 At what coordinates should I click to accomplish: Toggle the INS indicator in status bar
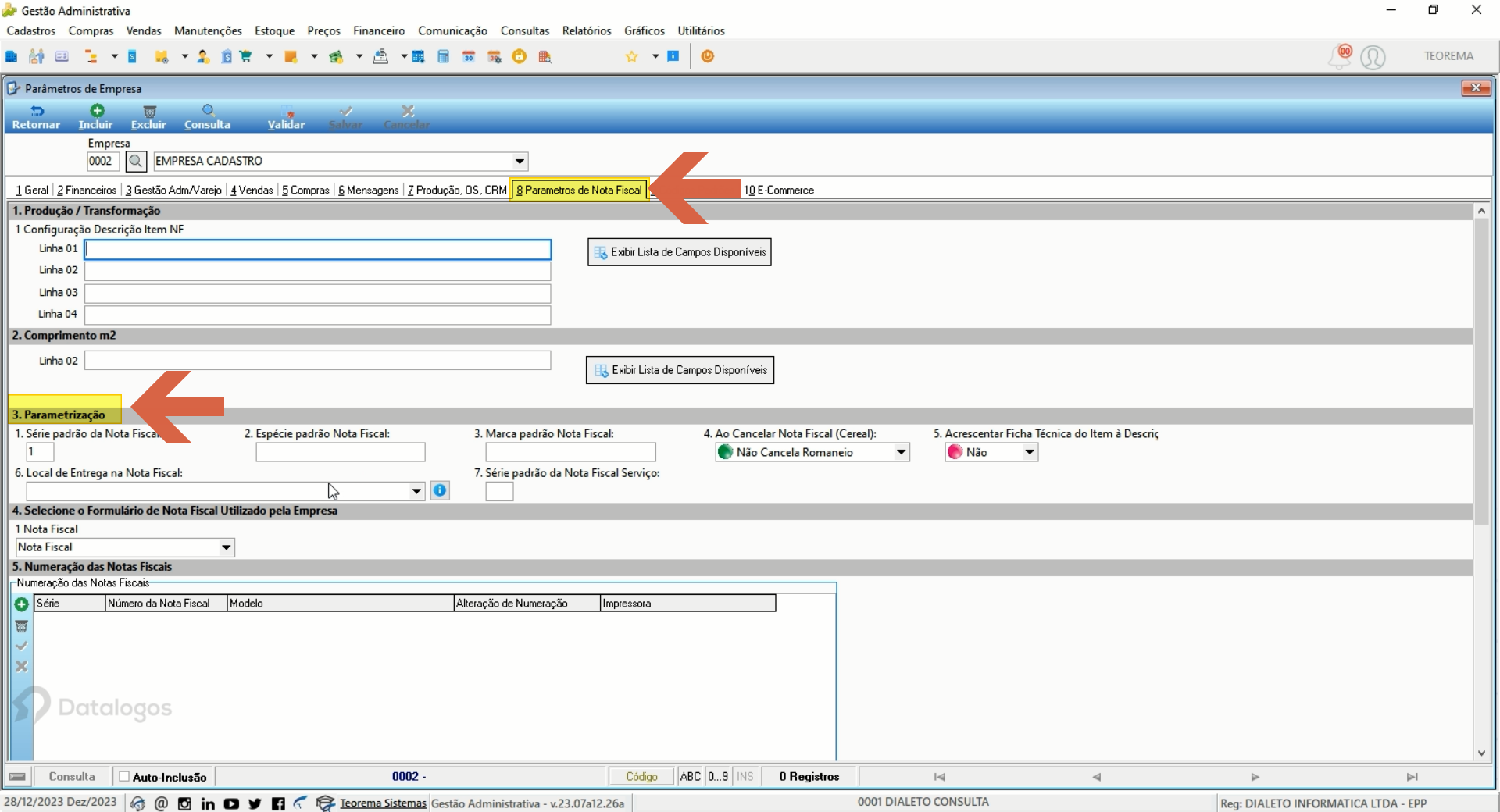click(x=745, y=776)
